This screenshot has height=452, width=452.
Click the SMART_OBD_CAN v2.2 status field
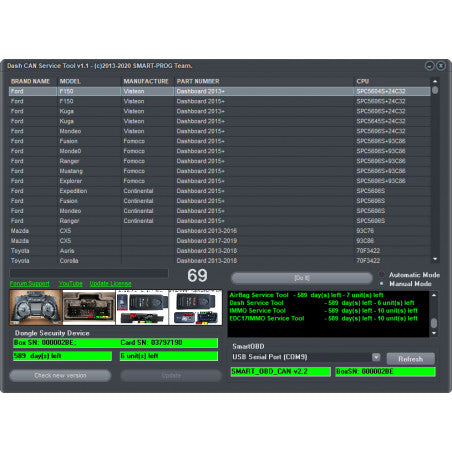[281, 372]
